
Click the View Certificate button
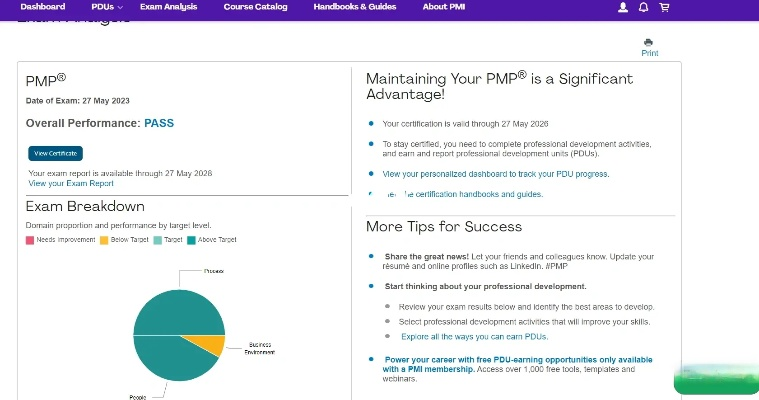(55, 153)
